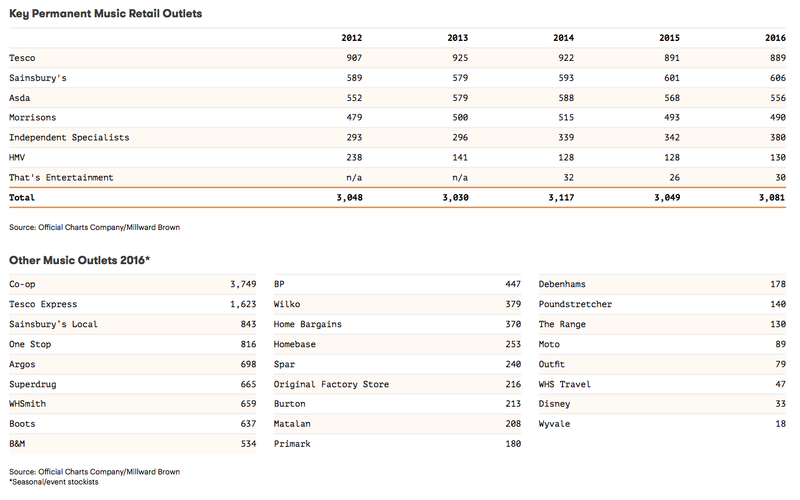This screenshot has height=500, width=800.
Task: Click the Spar outlet name
Action: (284, 365)
